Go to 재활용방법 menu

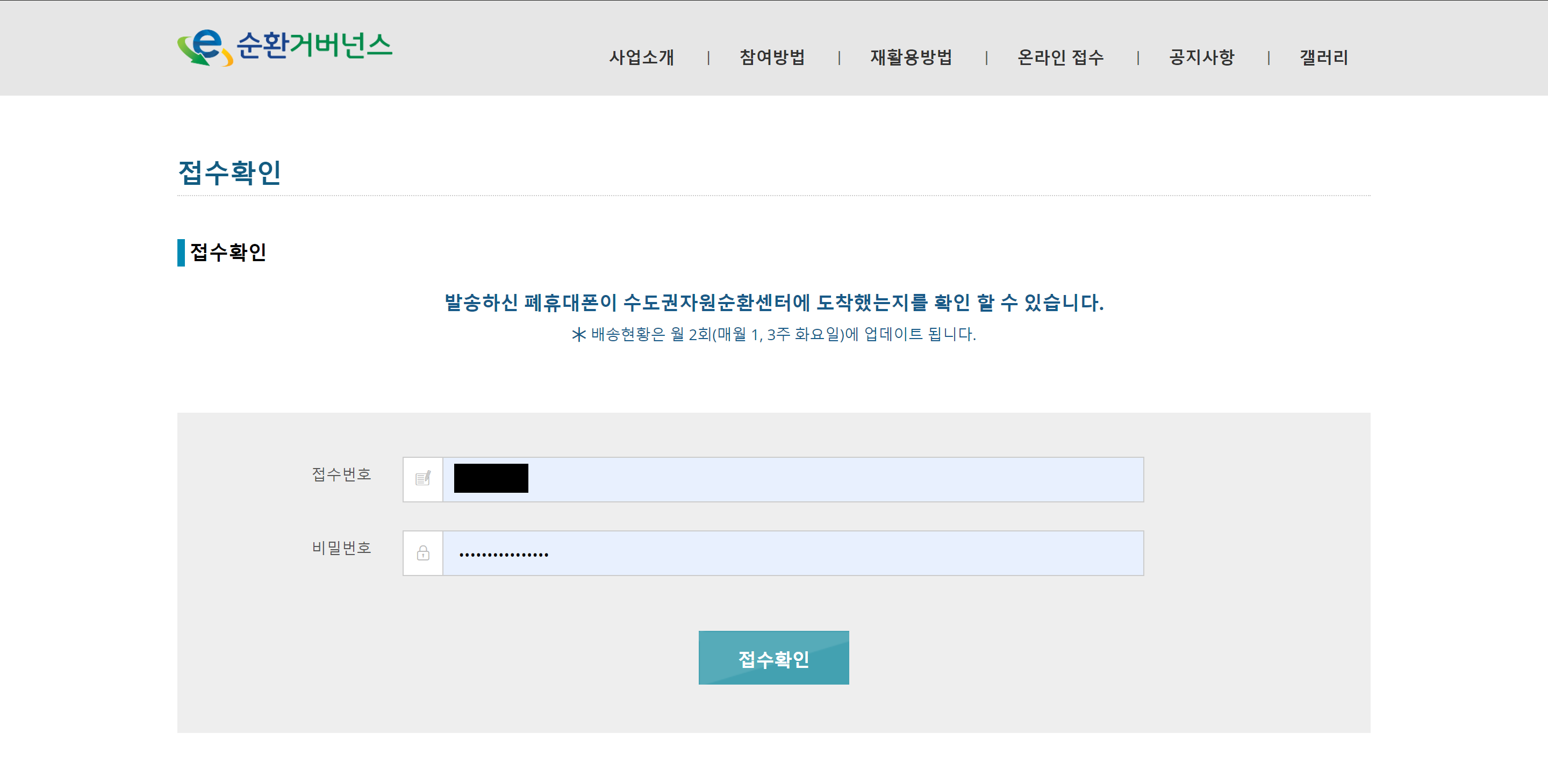[911, 57]
